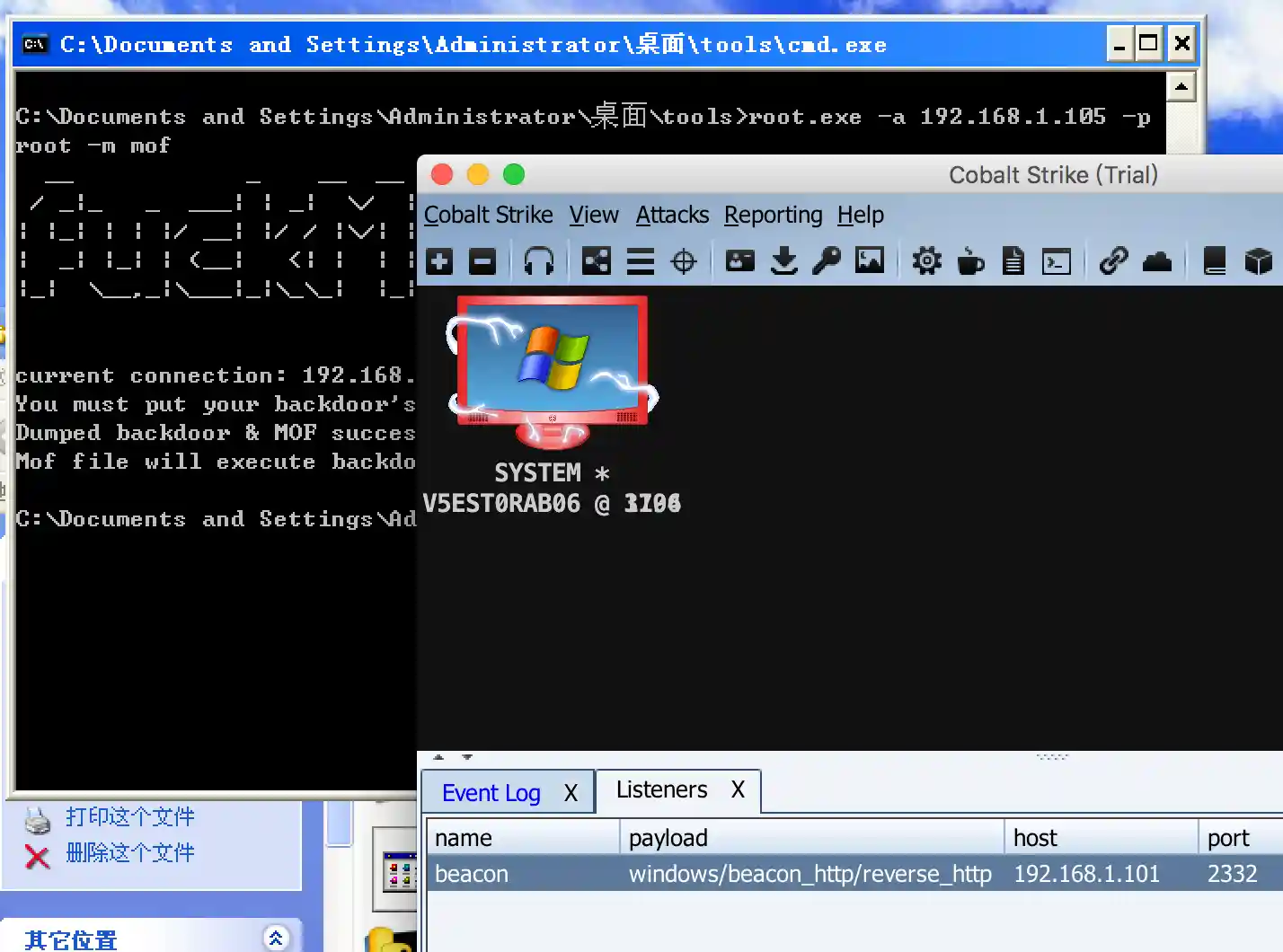Open the View menu
Image resolution: width=1283 pixels, height=952 pixels.
point(594,216)
